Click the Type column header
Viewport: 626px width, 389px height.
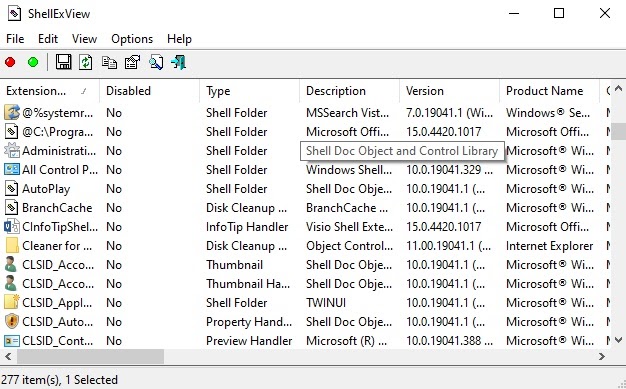point(250,91)
